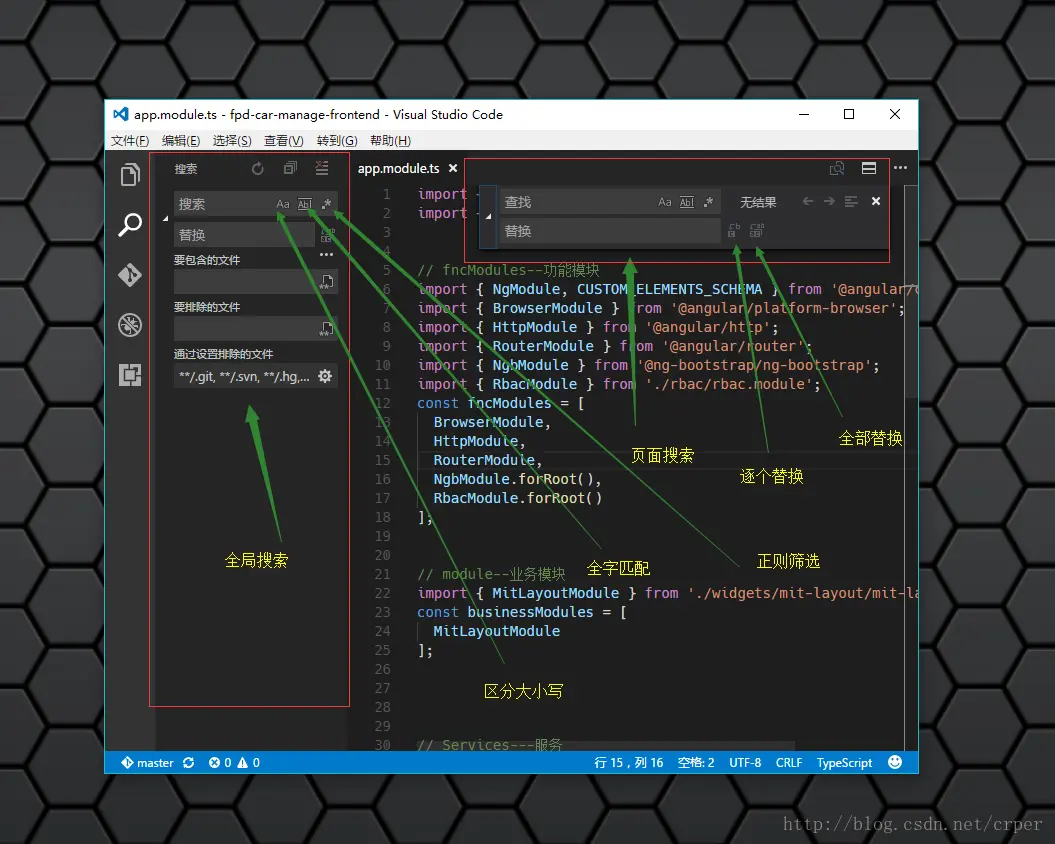The image size is (1055, 844).
Task: Collapse all search results icon
Action: [x=290, y=168]
